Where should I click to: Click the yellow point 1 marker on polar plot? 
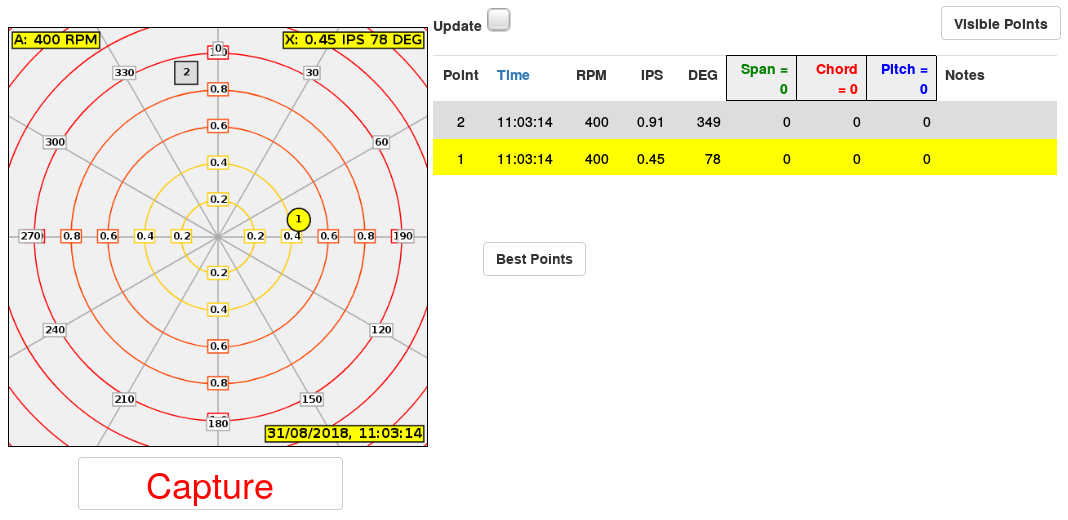pyautogui.click(x=297, y=219)
